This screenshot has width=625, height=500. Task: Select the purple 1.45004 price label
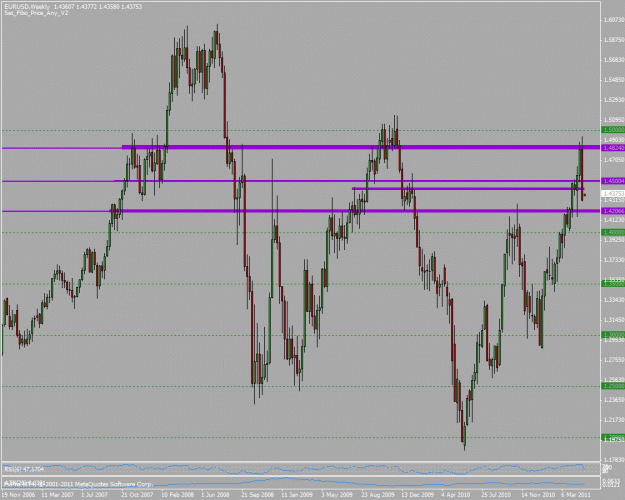pos(613,181)
